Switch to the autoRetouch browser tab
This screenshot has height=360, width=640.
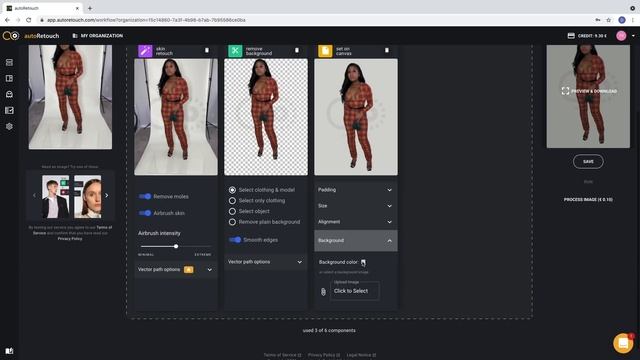(42, 8)
